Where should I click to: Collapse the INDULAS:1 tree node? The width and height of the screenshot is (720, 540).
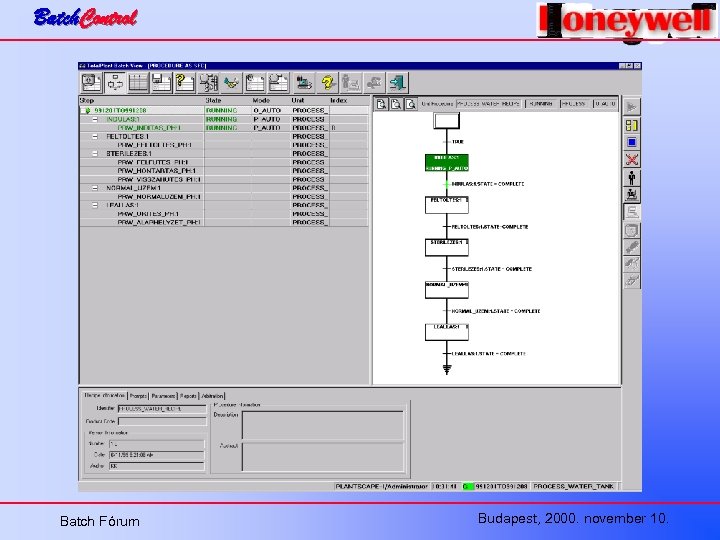(x=95, y=119)
